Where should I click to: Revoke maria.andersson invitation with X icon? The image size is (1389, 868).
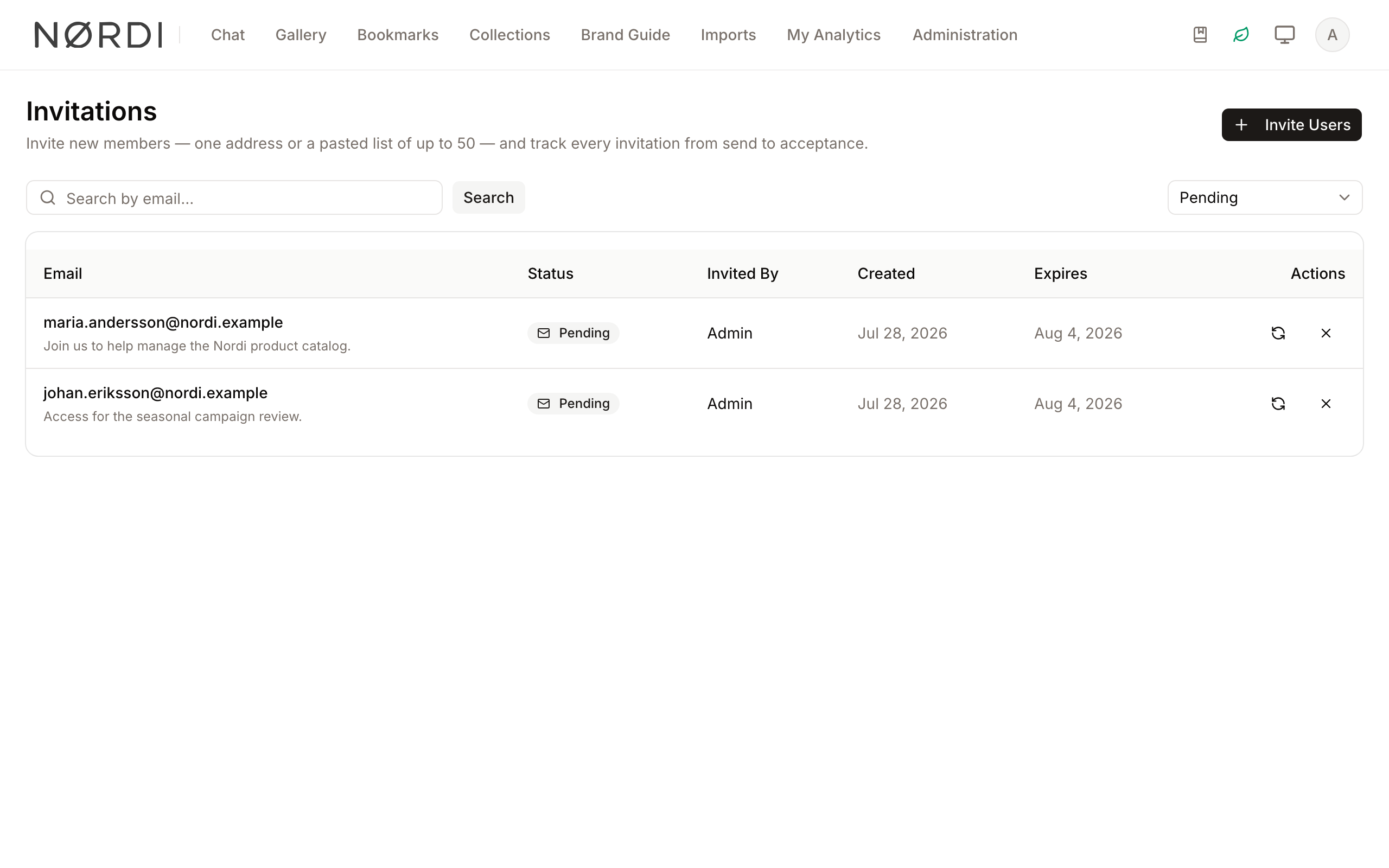(x=1326, y=333)
